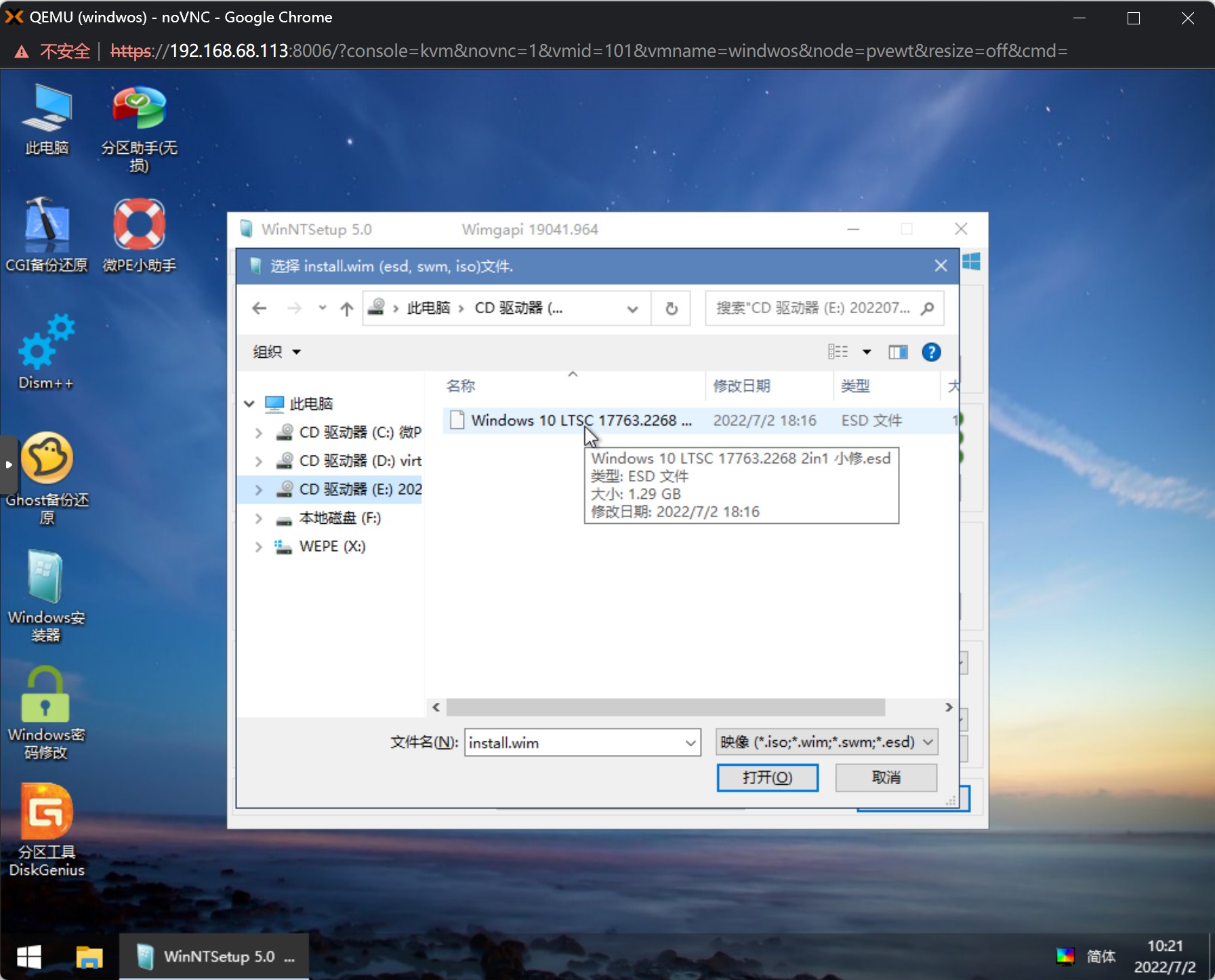Toggle the preview pane
This screenshot has height=980, width=1215.
point(898,352)
